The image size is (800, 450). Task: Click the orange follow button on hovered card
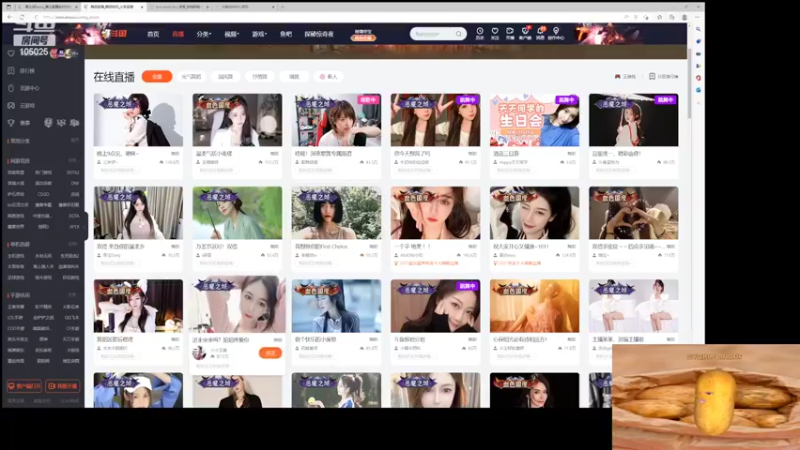[270, 353]
